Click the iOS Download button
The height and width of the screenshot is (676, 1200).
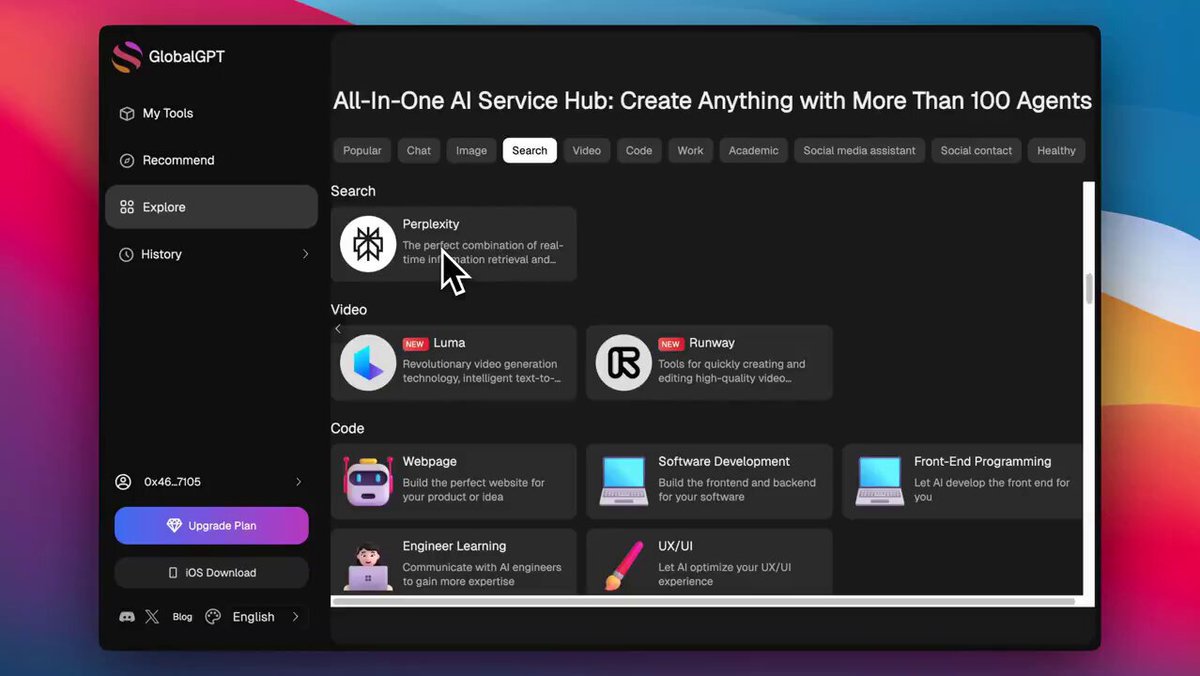click(x=212, y=573)
